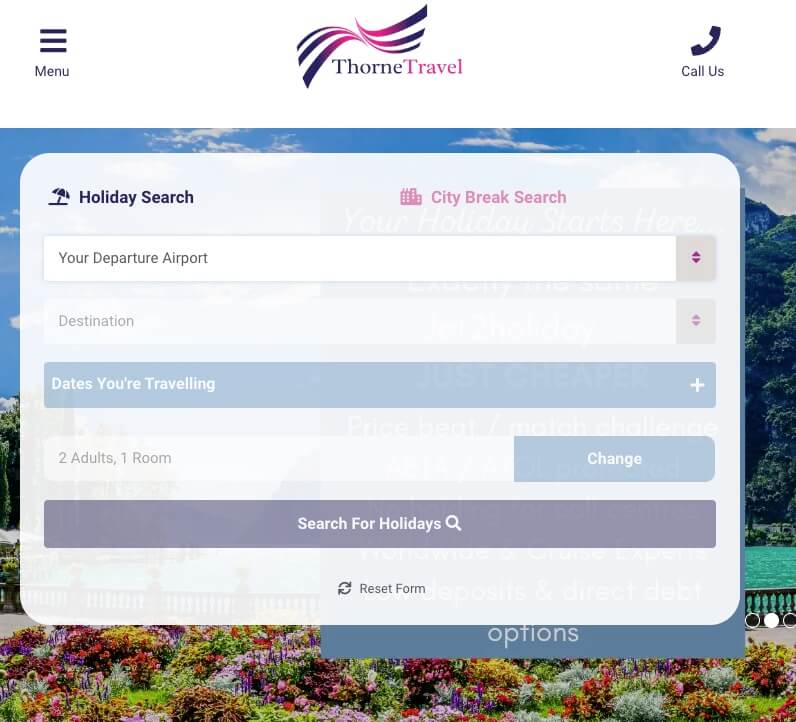Click the Thorne Travel logo
The height and width of the screenshot is (722, 796).
coord(380,47)
